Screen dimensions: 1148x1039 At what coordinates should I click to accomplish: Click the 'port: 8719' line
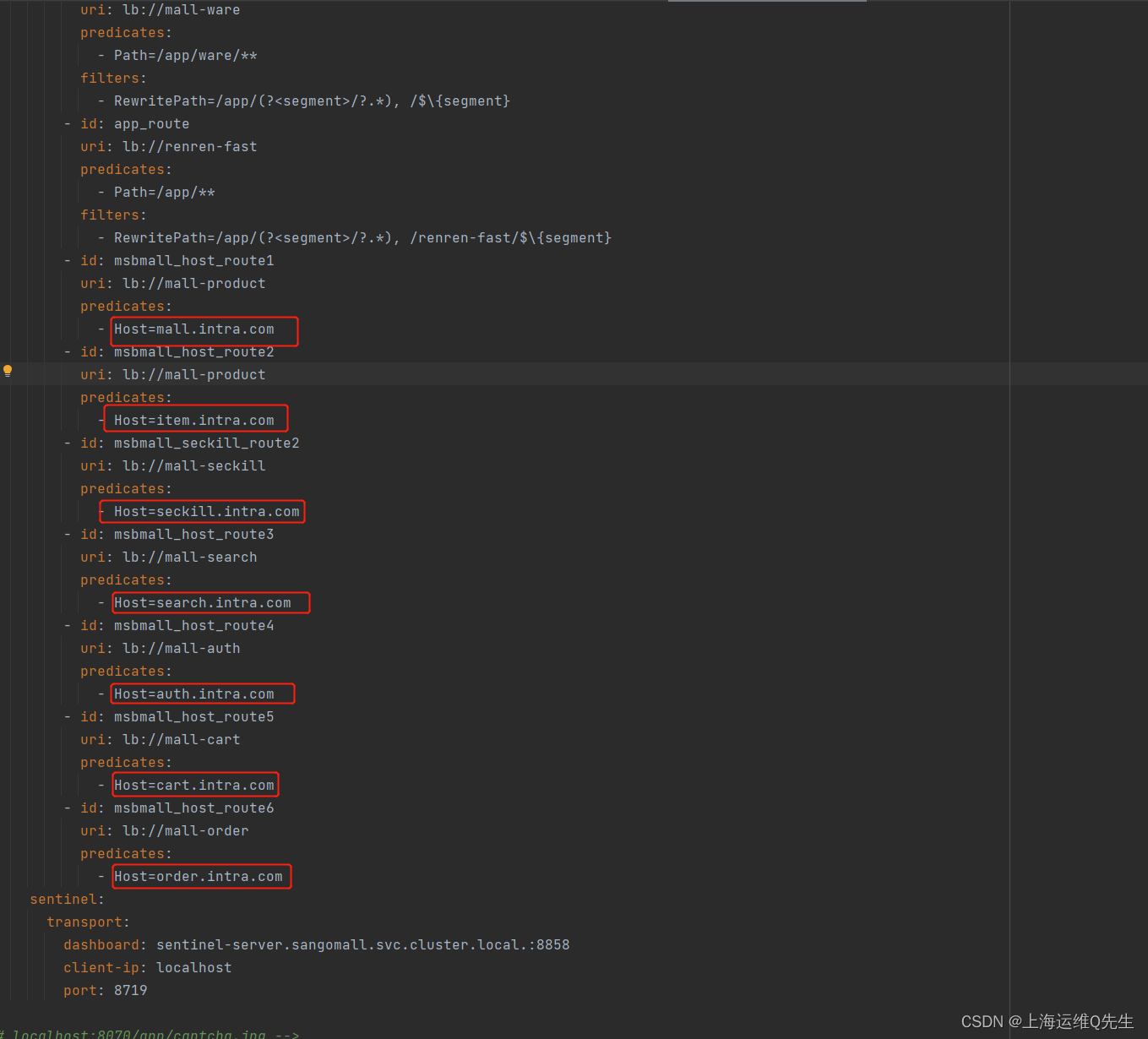[x=106, y=991]
